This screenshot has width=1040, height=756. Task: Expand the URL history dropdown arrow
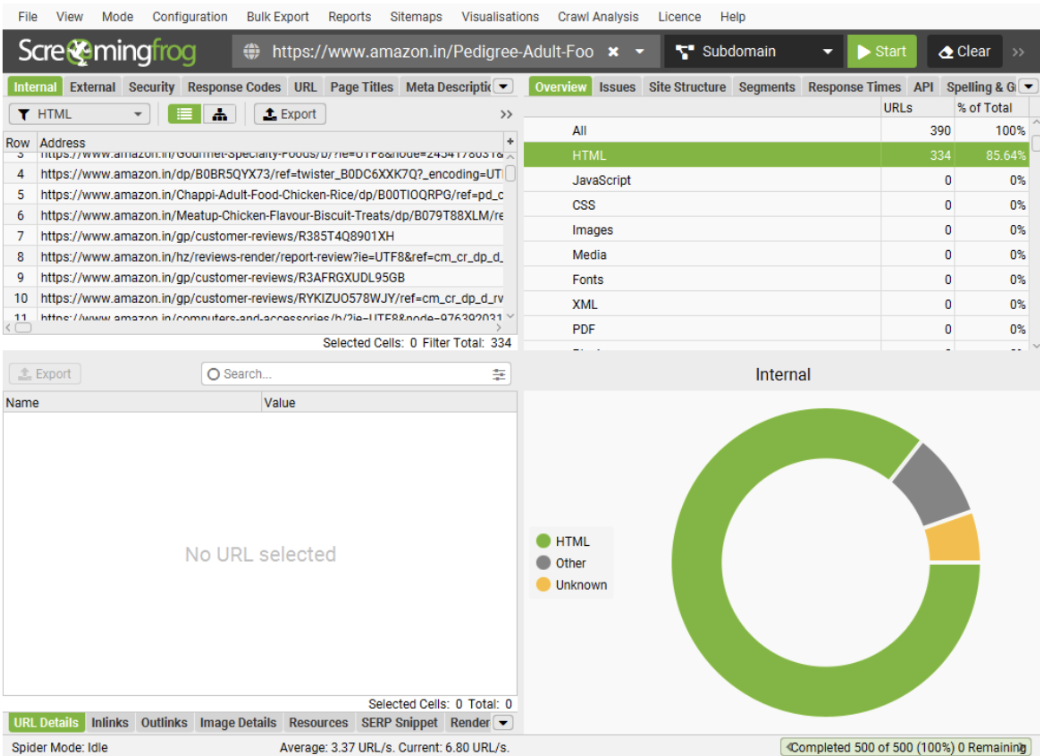click(x=639, y=51)
